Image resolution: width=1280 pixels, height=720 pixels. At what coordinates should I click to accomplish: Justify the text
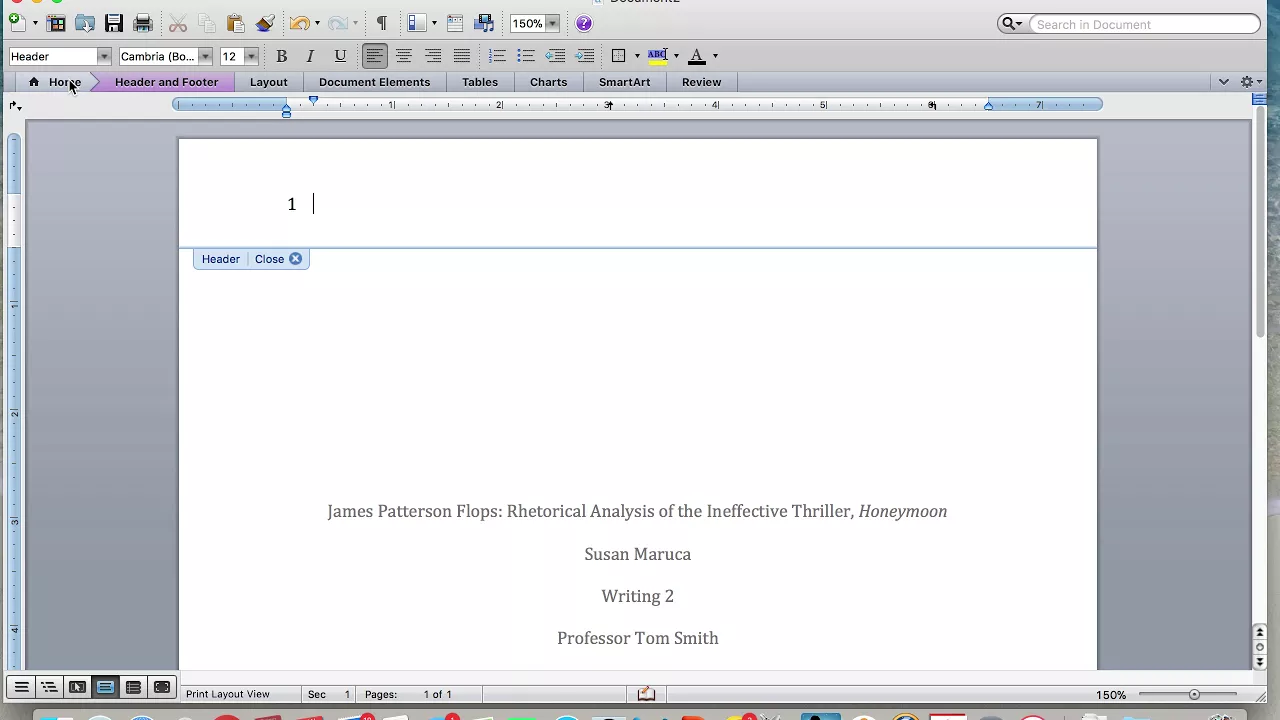pos(461,56)
